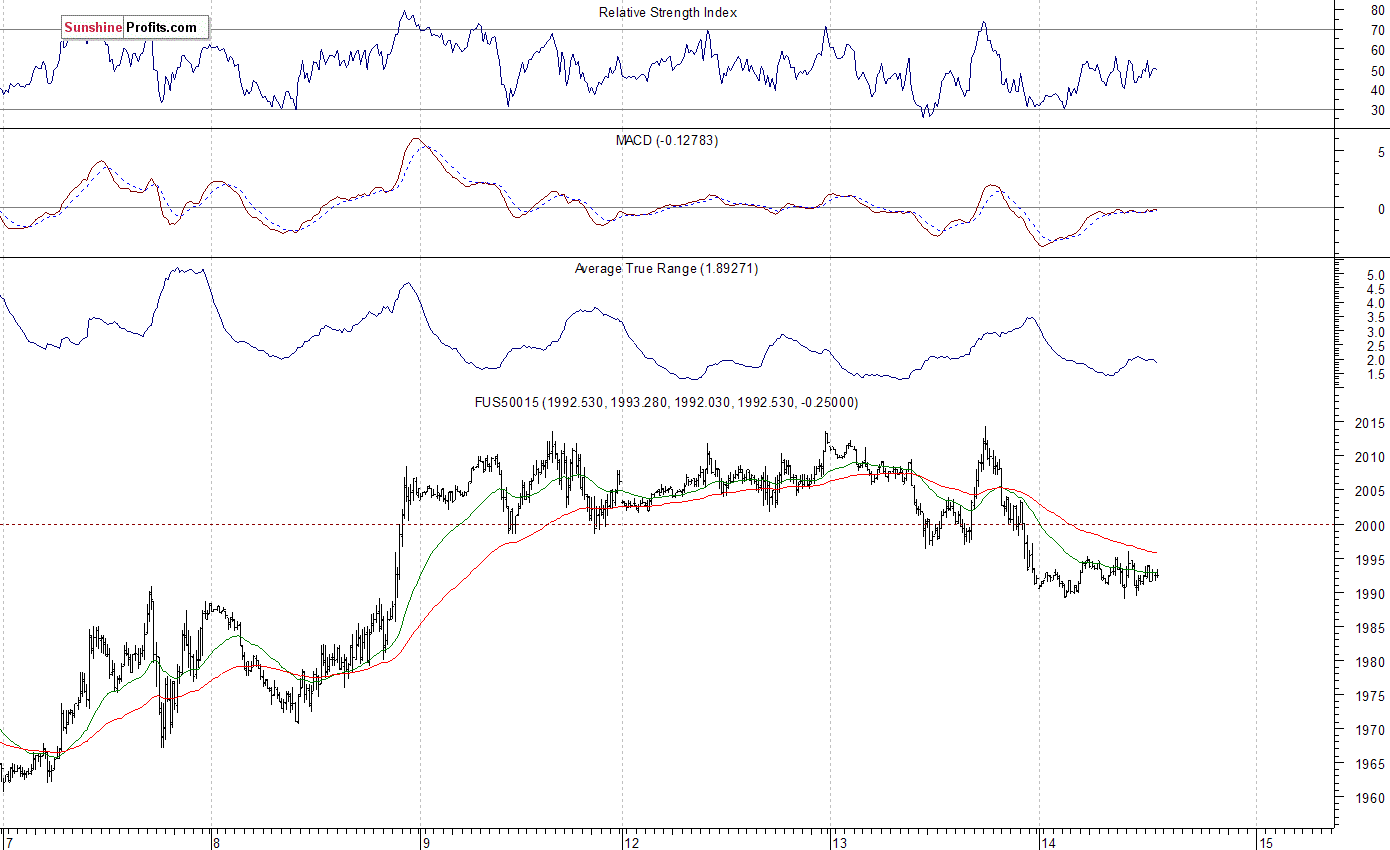Click the 1985 price axis label
1390x850 pixels.
click(x=1370, y=628)
